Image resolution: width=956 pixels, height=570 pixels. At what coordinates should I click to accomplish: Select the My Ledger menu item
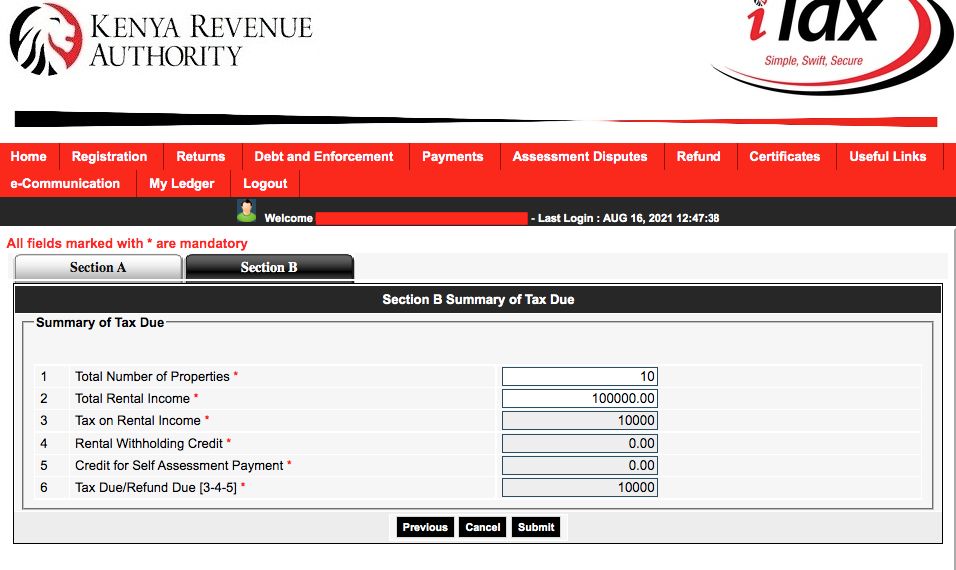(182, 183)
